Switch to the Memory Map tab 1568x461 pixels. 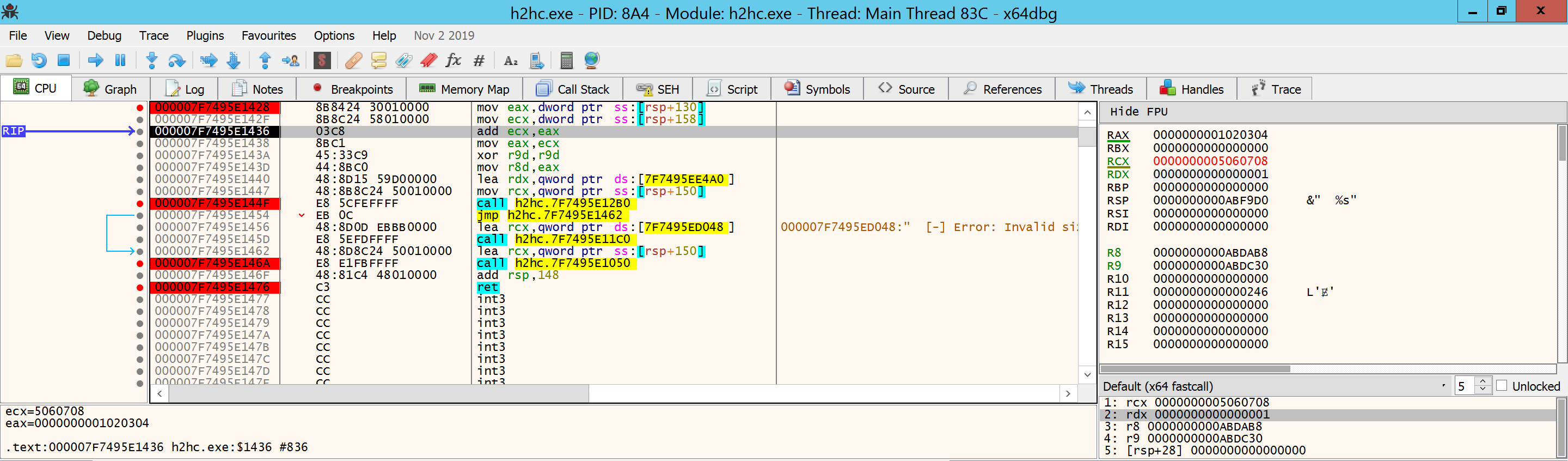tap(464, 89)
